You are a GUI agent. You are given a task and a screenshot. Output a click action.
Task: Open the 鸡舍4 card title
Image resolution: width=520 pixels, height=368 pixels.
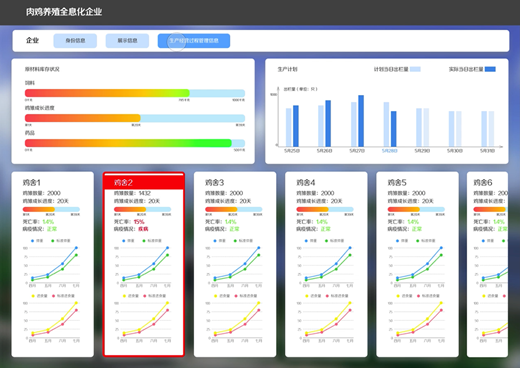coord(306,183)
